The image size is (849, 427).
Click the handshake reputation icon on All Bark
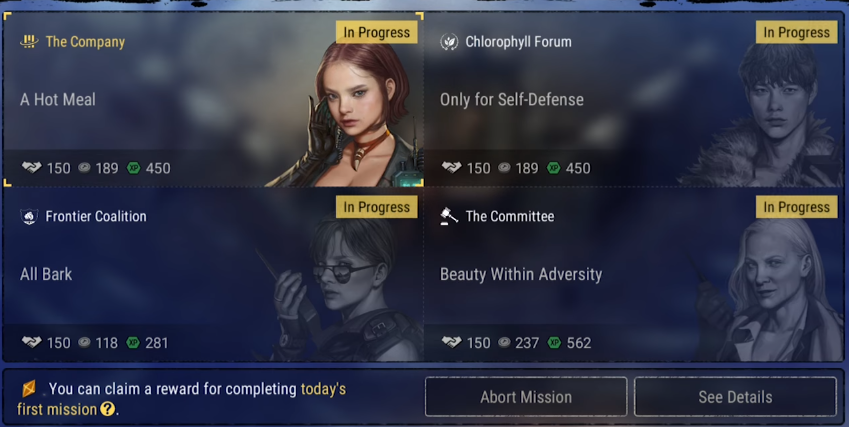point(31,343)
